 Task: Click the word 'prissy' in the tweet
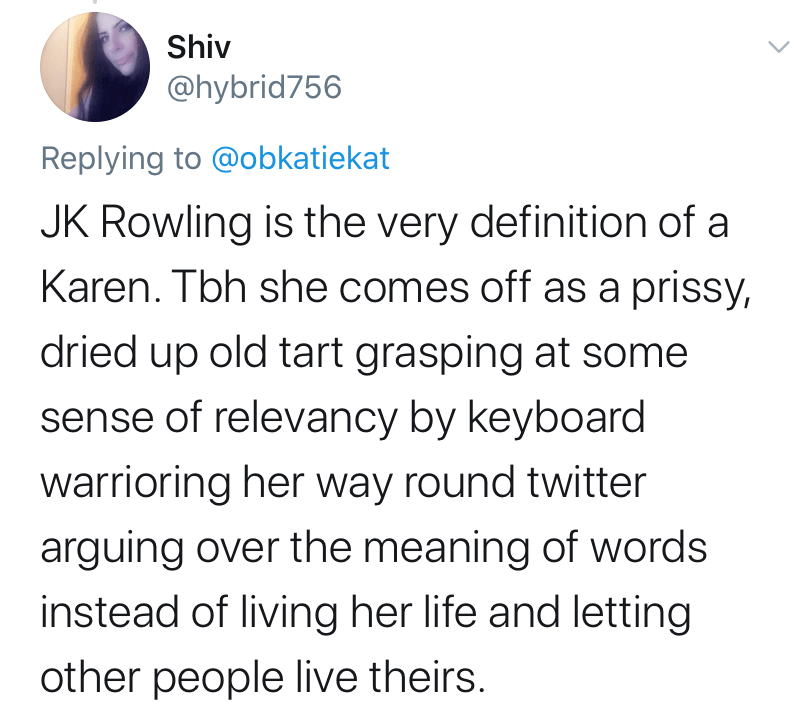pyautogui.click(x=682, y=287)
